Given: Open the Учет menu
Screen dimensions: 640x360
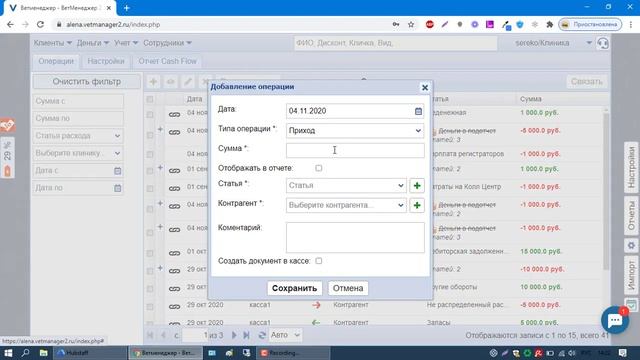Looking at the screenshot, I should click(x=126, y=43).
